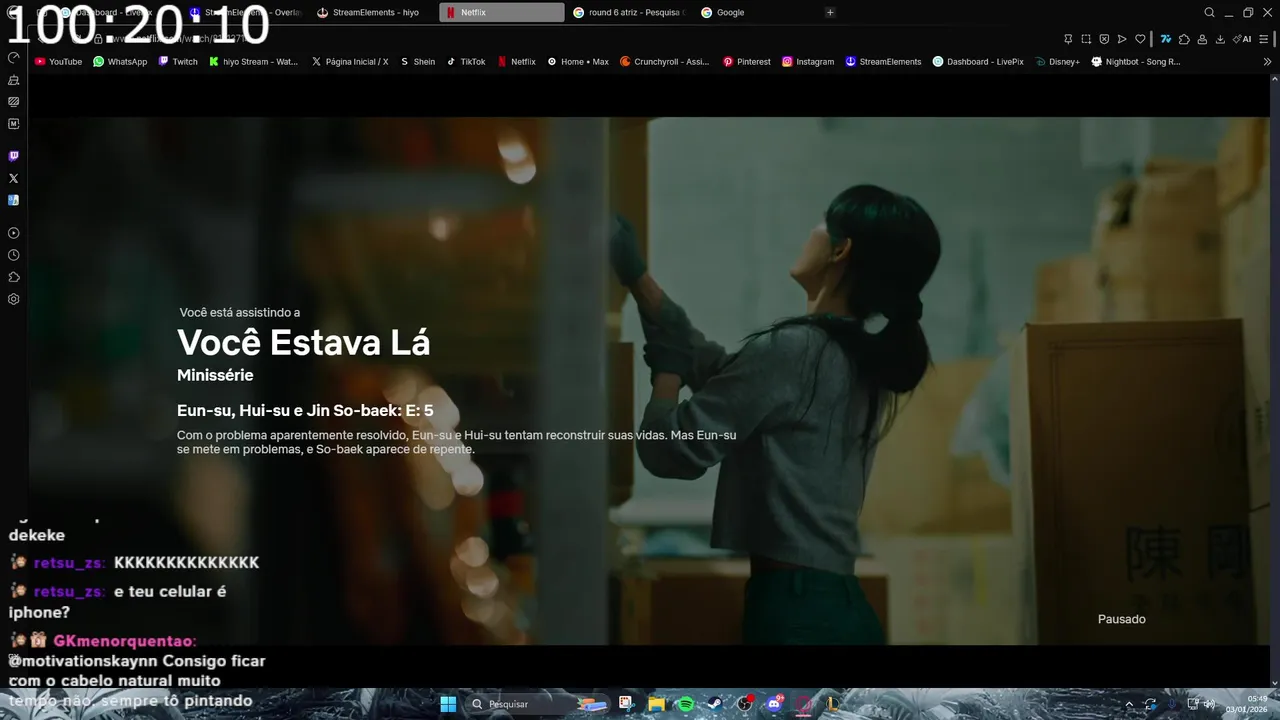
Task: Open Discord from the taskbar
Action: 774,704
